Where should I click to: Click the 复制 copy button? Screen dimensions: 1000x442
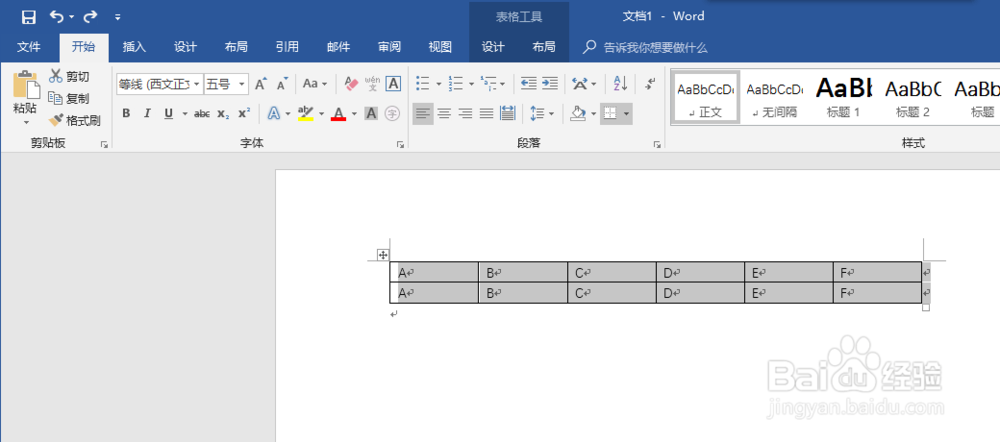[70, 98]
